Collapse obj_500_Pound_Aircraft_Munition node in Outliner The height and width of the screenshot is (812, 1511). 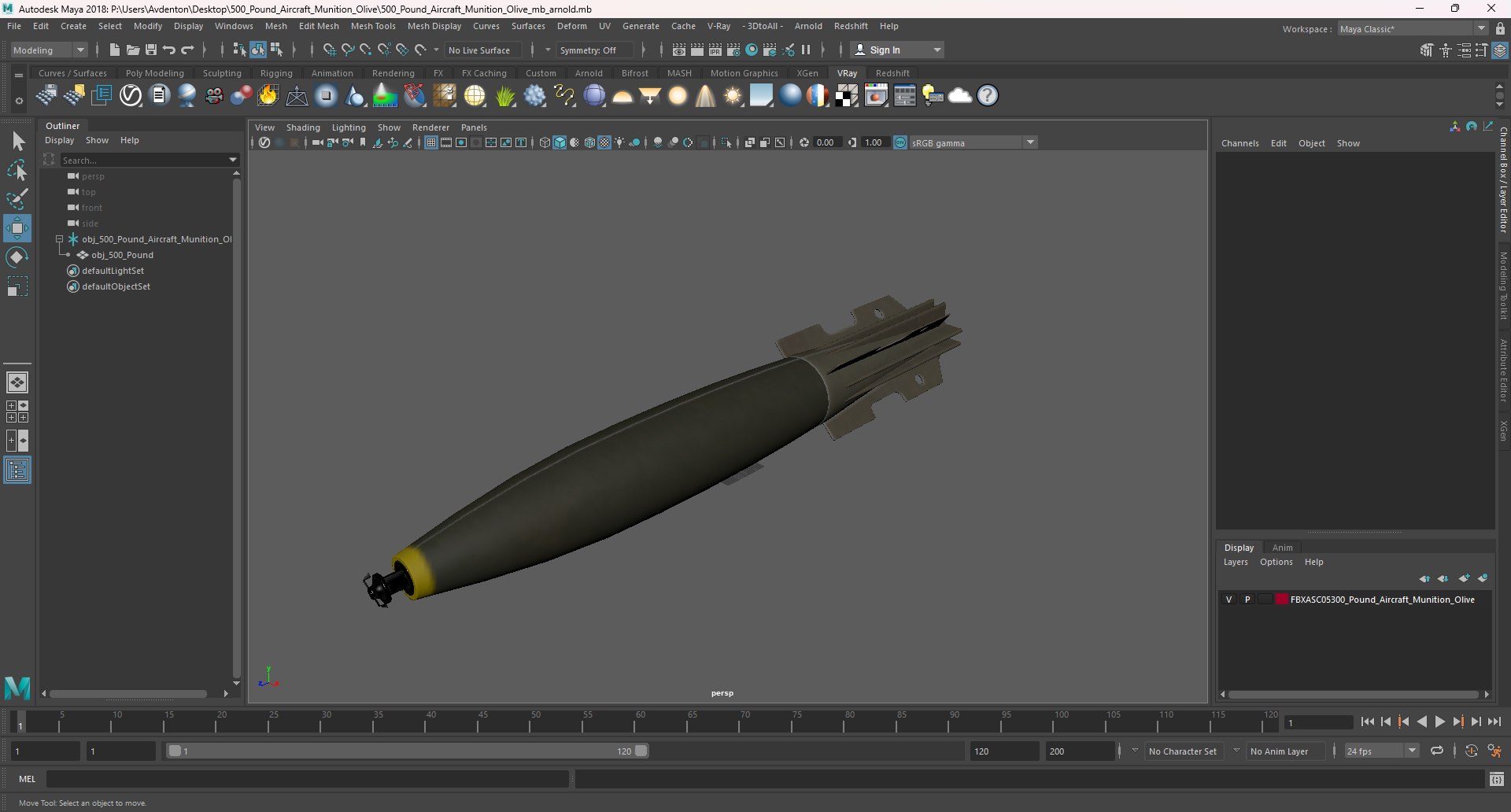(x=59, y=239)
